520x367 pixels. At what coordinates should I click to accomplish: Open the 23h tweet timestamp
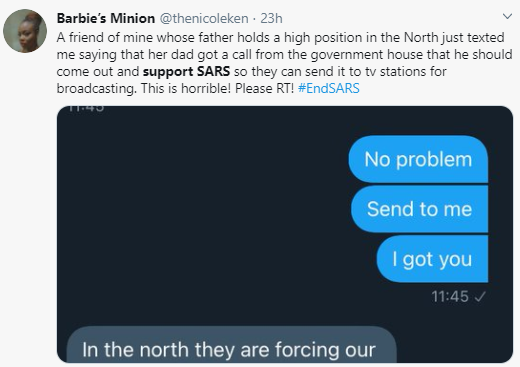(x=271, y=18)
